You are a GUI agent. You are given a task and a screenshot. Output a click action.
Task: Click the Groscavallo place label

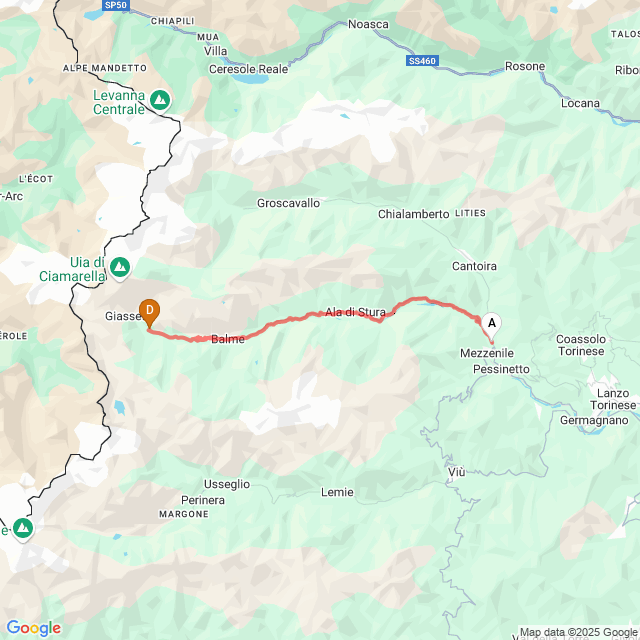click(x=288, y=203)
